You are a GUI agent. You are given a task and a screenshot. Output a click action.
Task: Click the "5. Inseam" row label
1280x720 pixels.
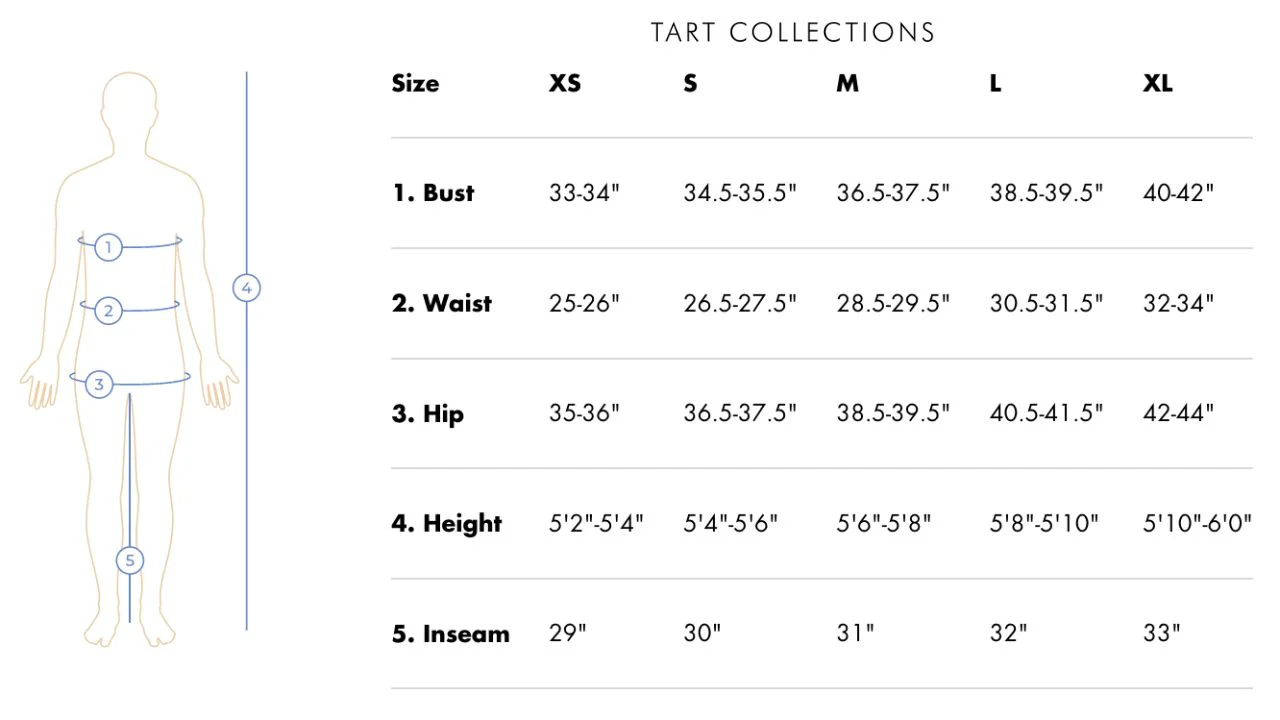pos(451,633)
